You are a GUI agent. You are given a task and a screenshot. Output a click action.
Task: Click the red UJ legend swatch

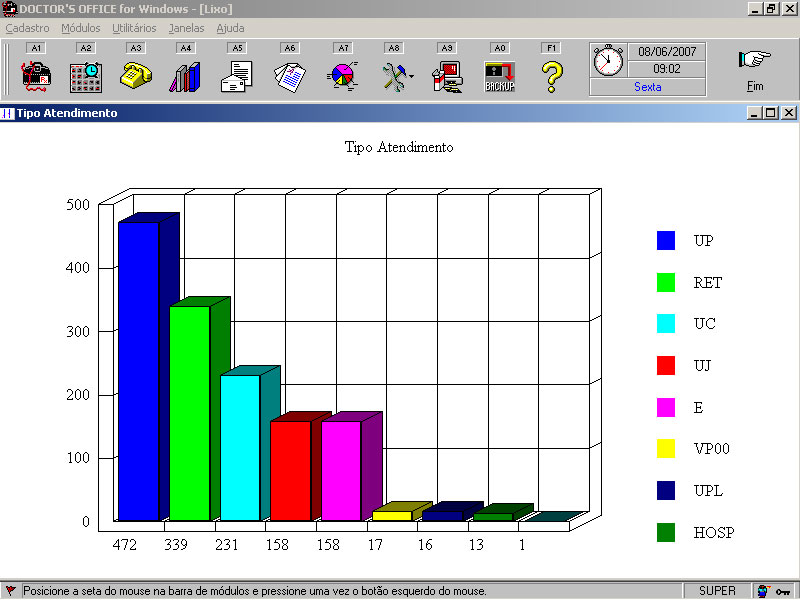coord(666,365)
